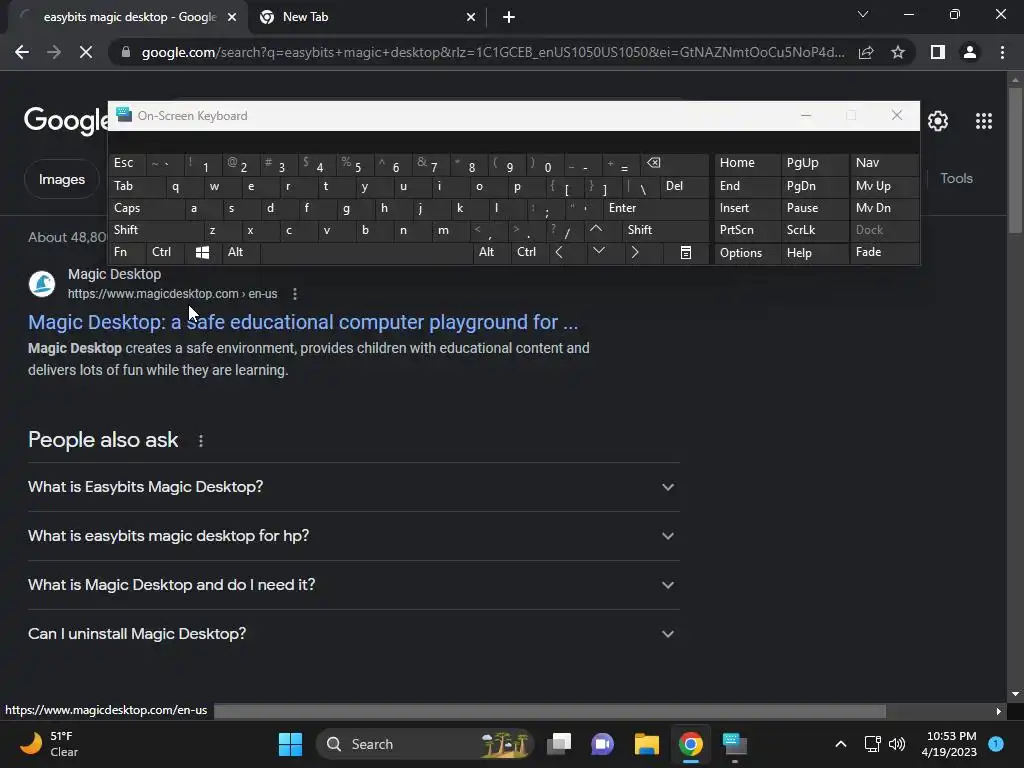Screen dimensions: 1024x768
Task: Expand 'What is easybits magic desktop for hp?'
Action: [353, 536]
